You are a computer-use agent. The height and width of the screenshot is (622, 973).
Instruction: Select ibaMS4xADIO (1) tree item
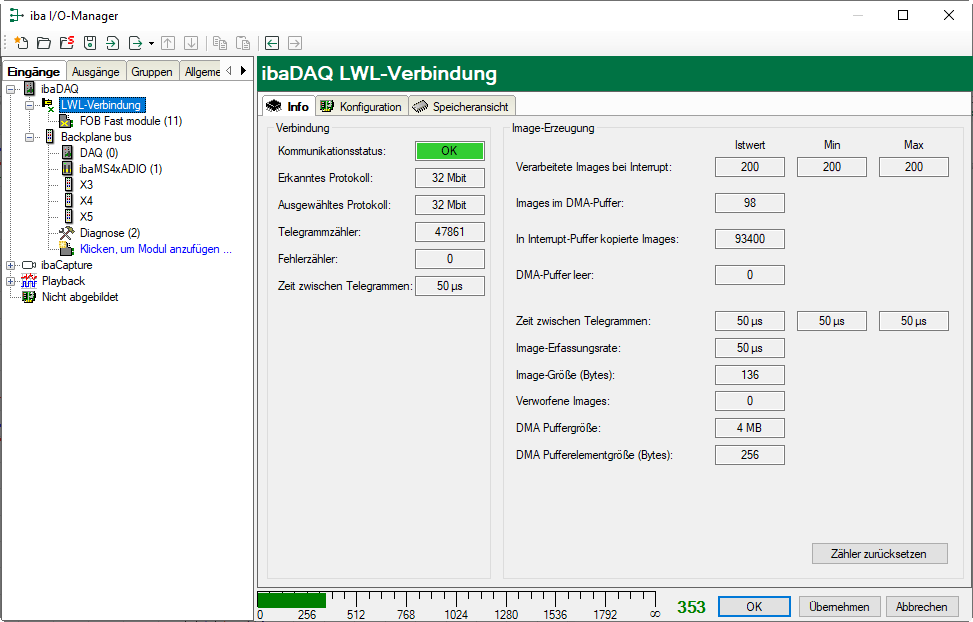tap(120, 169)
